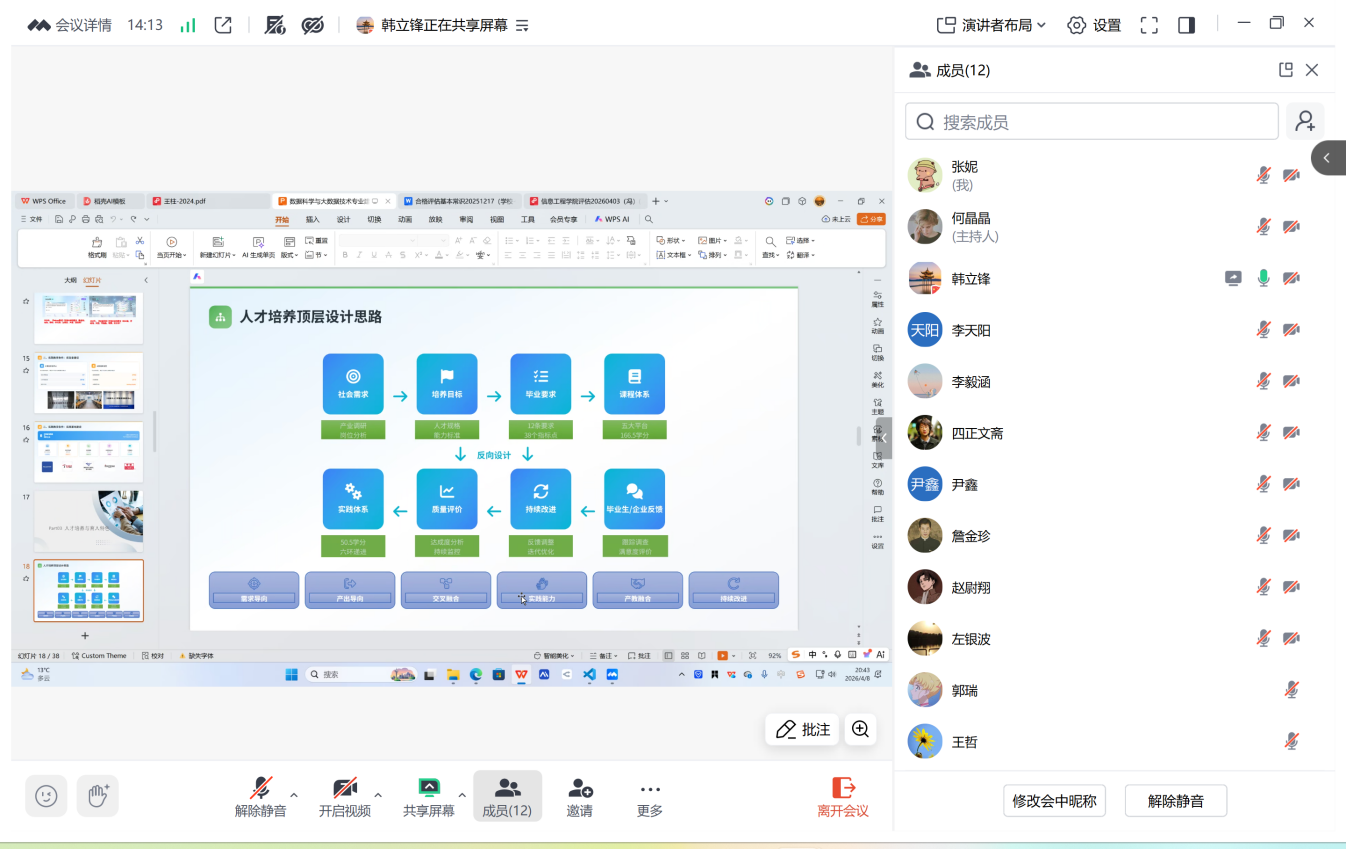Unmute microphone in the bottom toolbar
1346x849 pixels.
pyautogui.click(x=261, y=796)
